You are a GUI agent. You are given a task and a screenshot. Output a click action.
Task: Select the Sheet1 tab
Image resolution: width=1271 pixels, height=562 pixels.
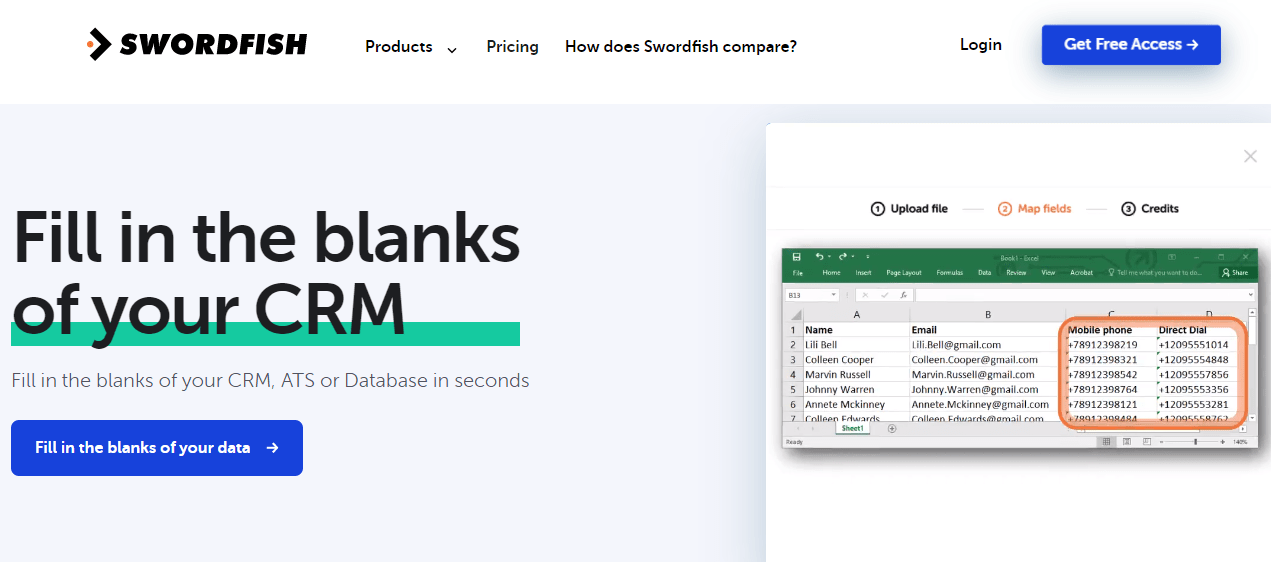point(852,428)
